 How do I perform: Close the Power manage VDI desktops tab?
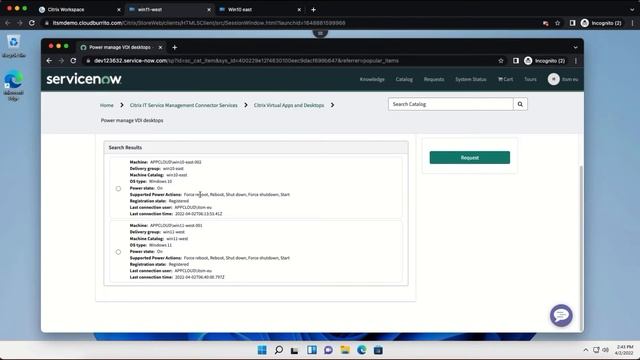tap(160, 47)
